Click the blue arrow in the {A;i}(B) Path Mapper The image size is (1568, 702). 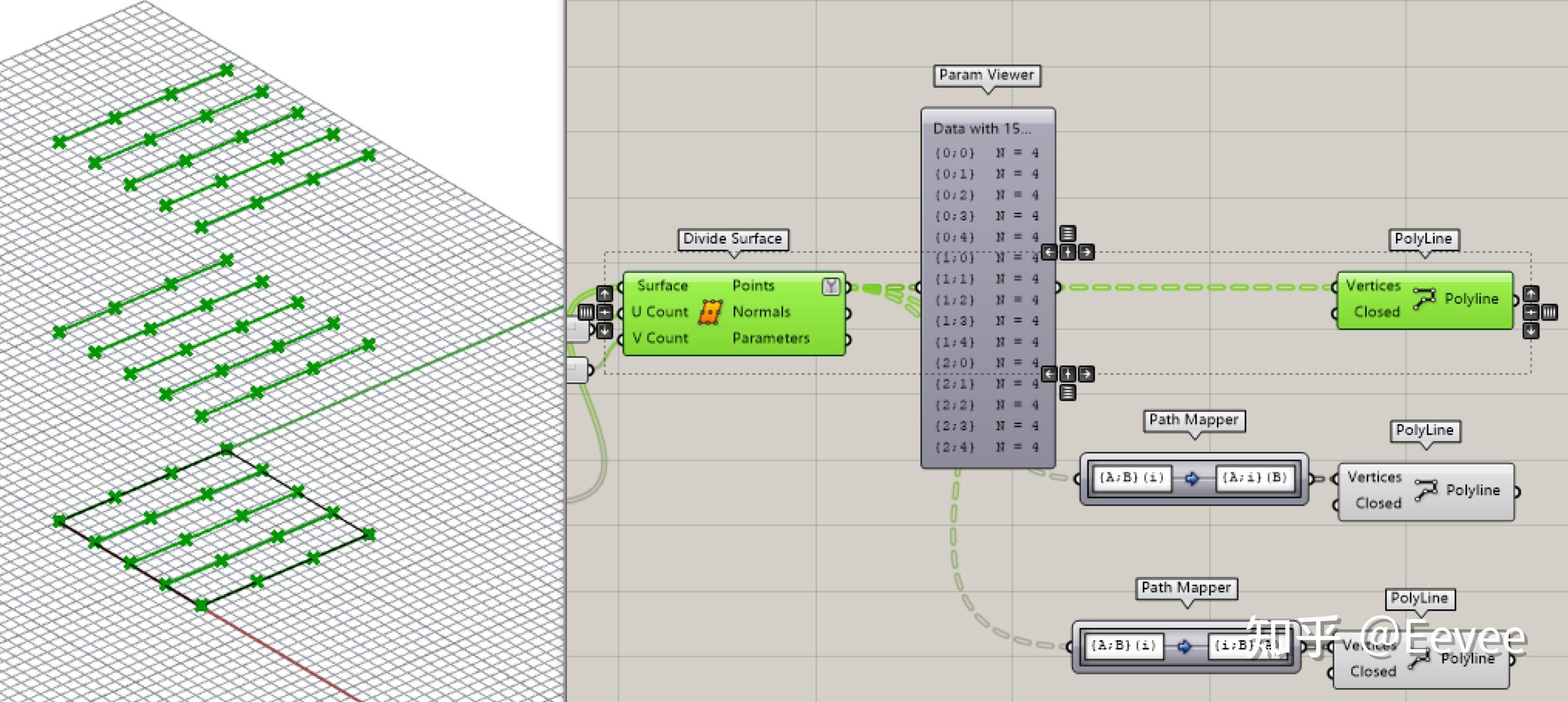1193,478
